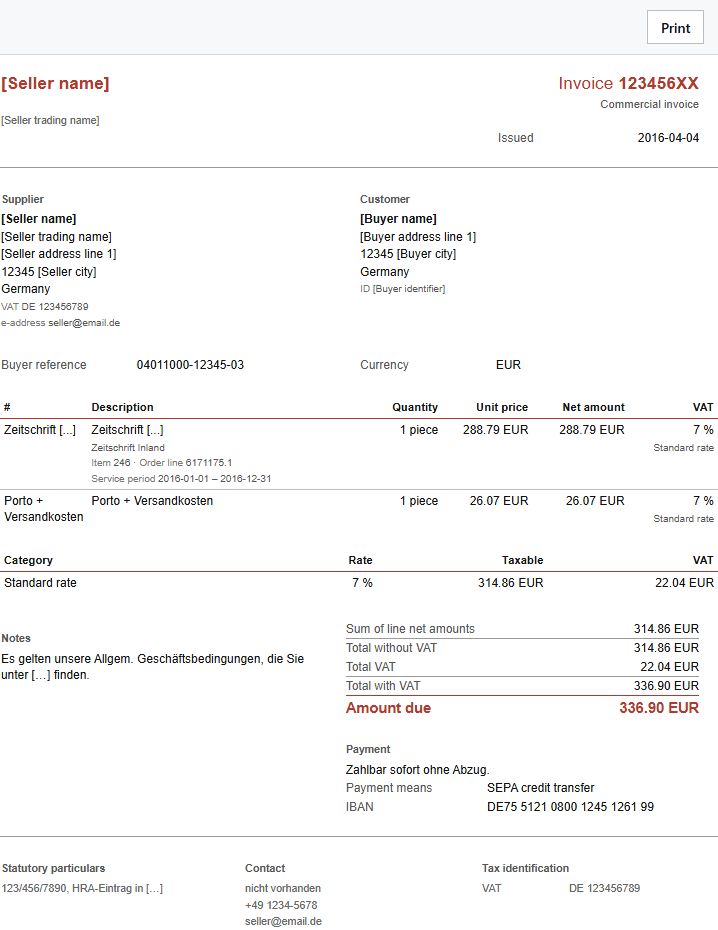Screen dimensions: 718x930
Task: Click SEPA credit transfer value
Action: click(541, 788)
